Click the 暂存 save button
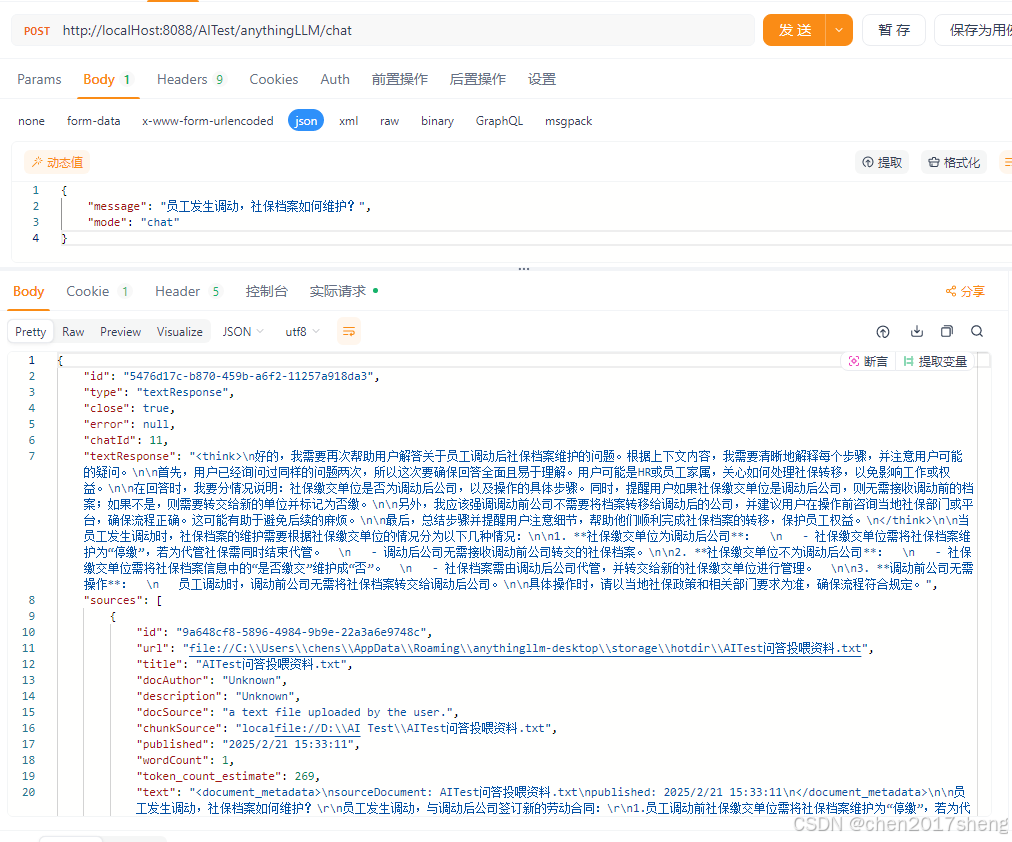 (x=893, y=30)
